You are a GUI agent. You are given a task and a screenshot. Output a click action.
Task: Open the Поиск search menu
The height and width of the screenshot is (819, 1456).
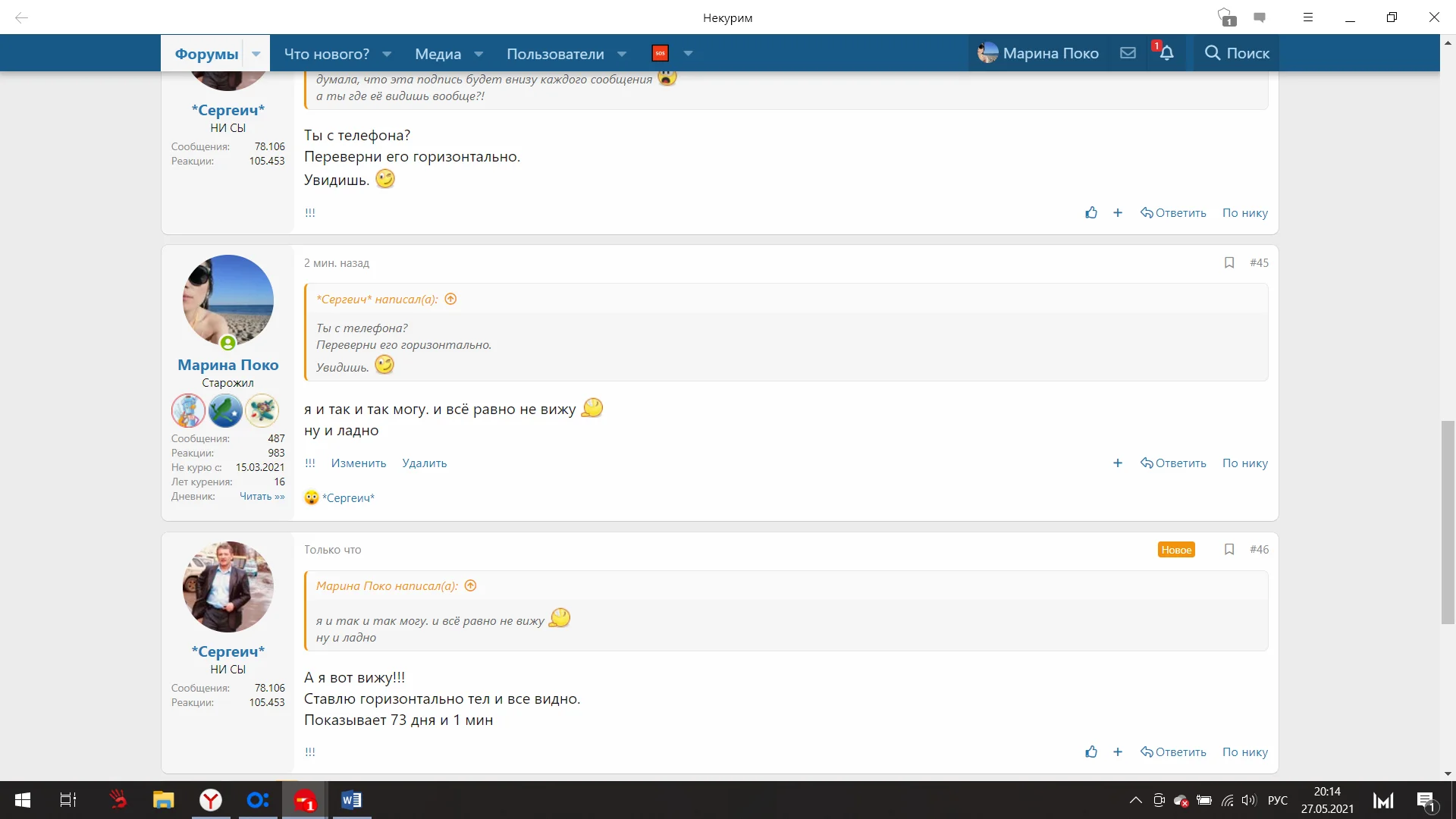(1236, 53)
